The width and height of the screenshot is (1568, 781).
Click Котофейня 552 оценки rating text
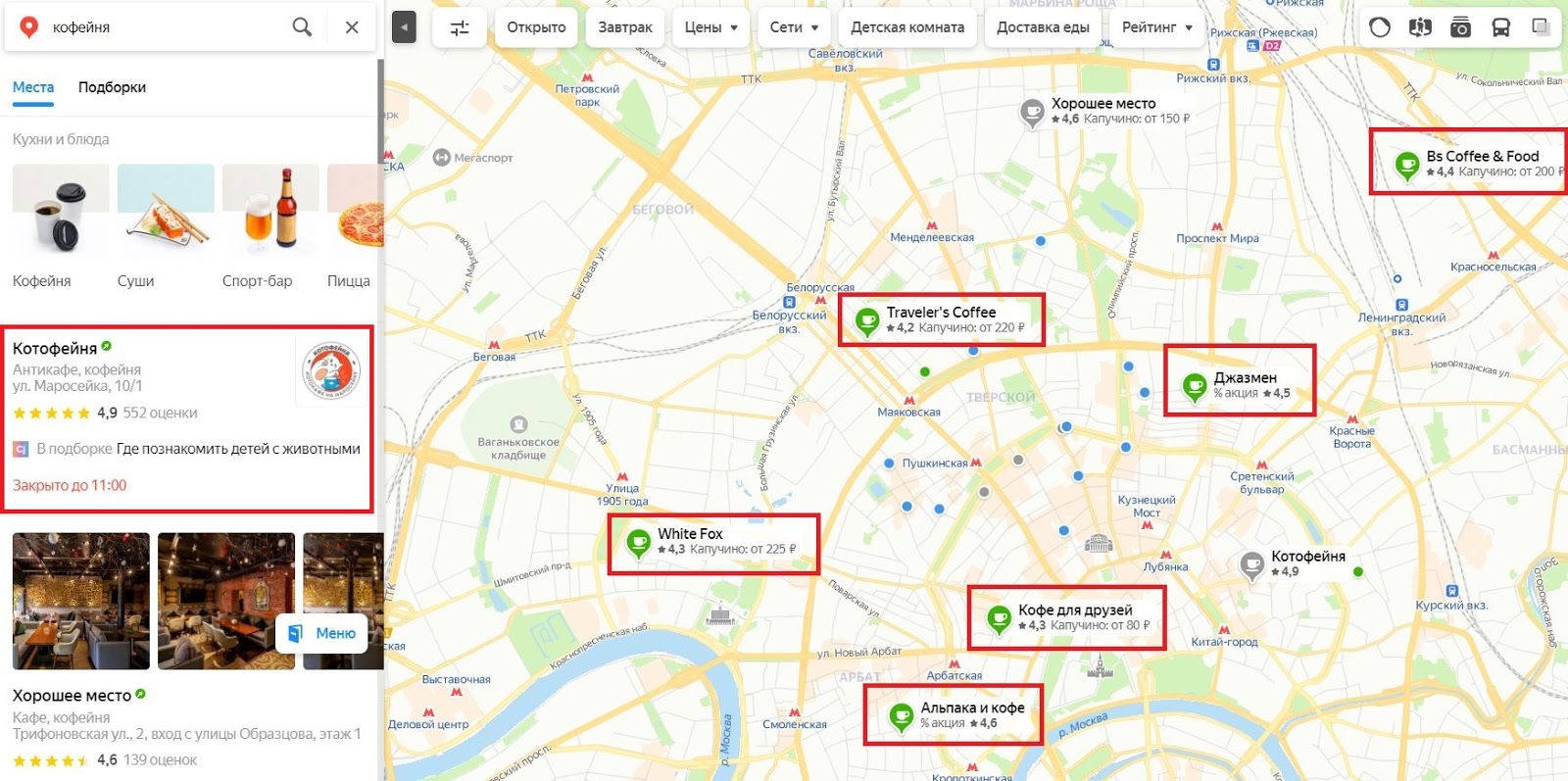[160, 413]
